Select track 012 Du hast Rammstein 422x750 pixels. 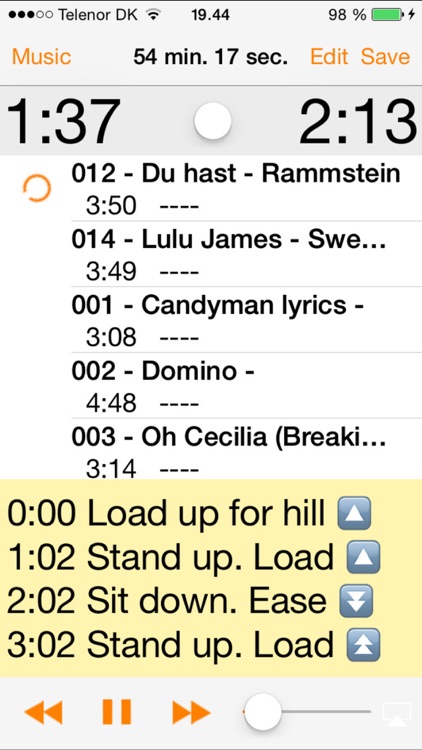click(246, 188)
